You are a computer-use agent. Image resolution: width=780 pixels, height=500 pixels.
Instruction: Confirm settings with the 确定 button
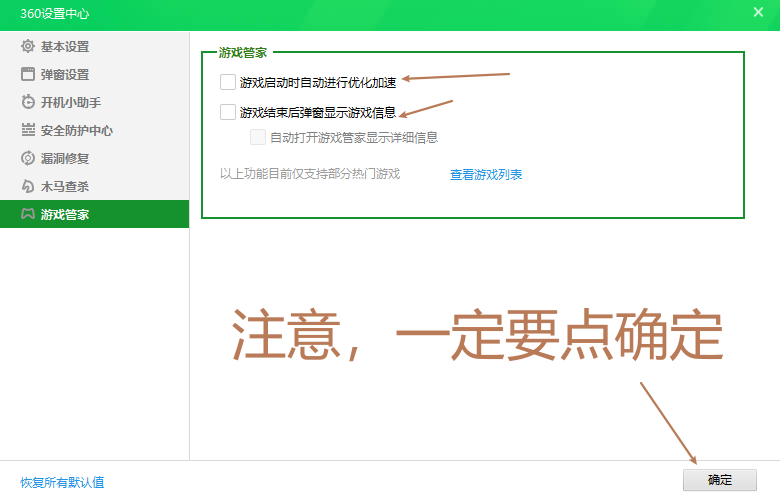click(x=719, y=480)
